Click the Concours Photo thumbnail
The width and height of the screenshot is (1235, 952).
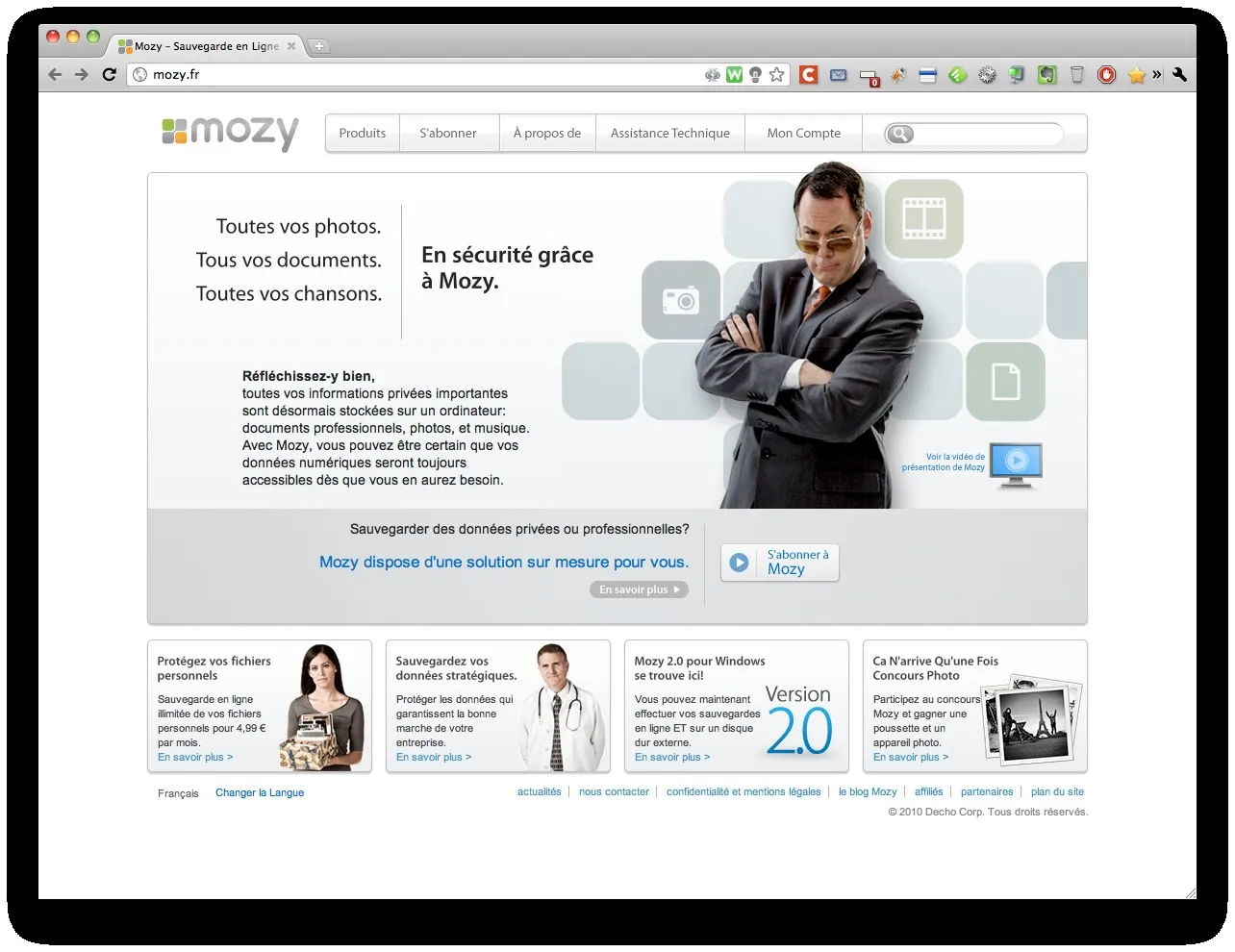point(1031,721)
